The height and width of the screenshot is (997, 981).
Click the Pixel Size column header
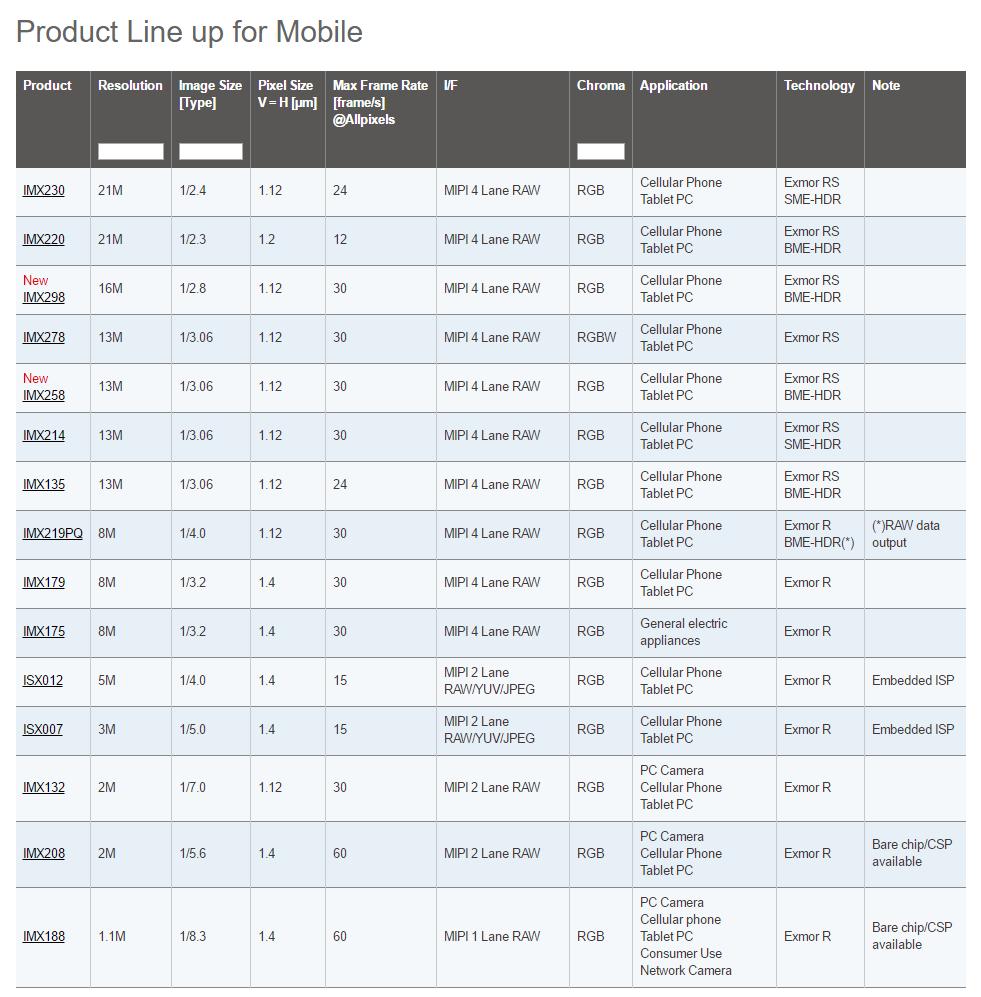click(287, 94)
